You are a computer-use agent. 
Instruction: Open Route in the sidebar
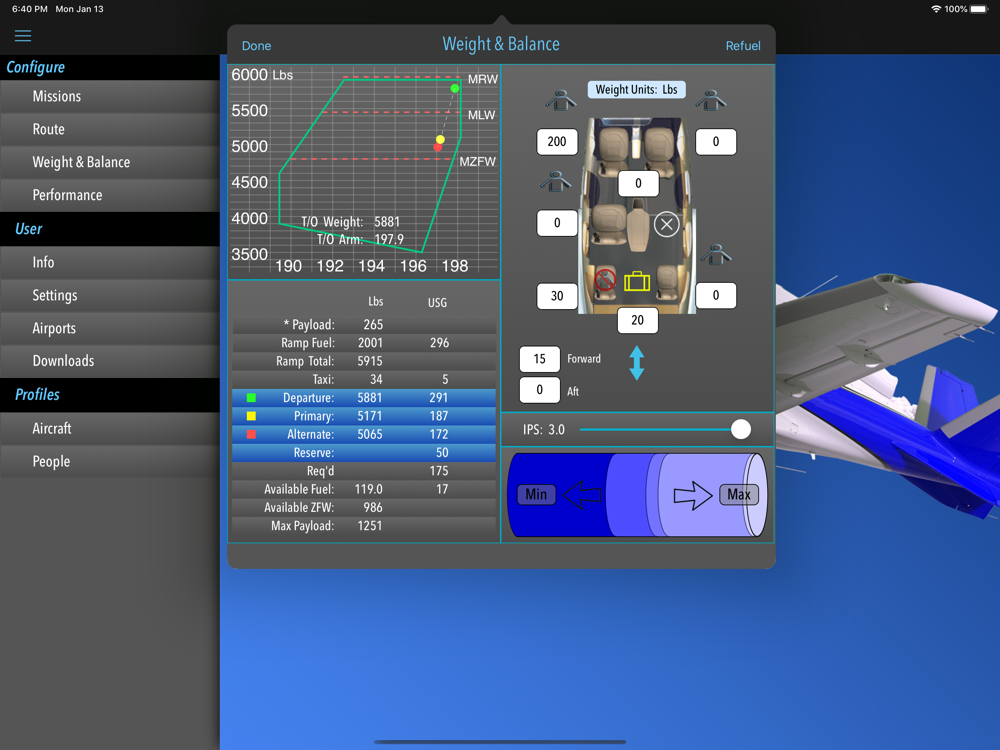click(110, 129)
